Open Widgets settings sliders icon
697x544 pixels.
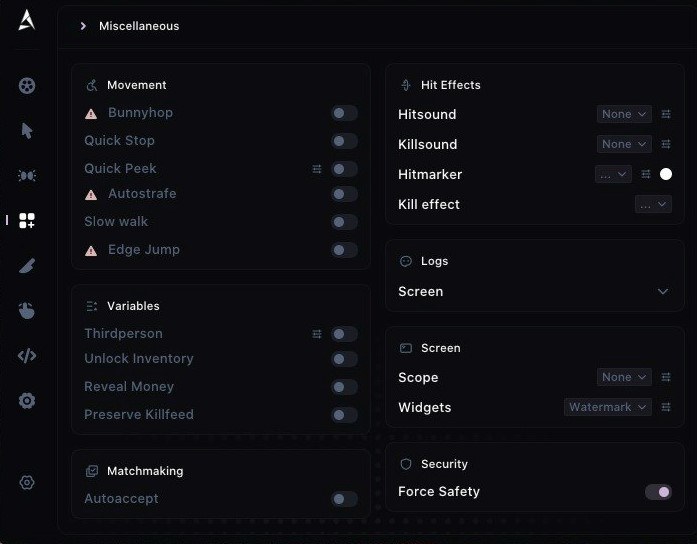(666, 407)
